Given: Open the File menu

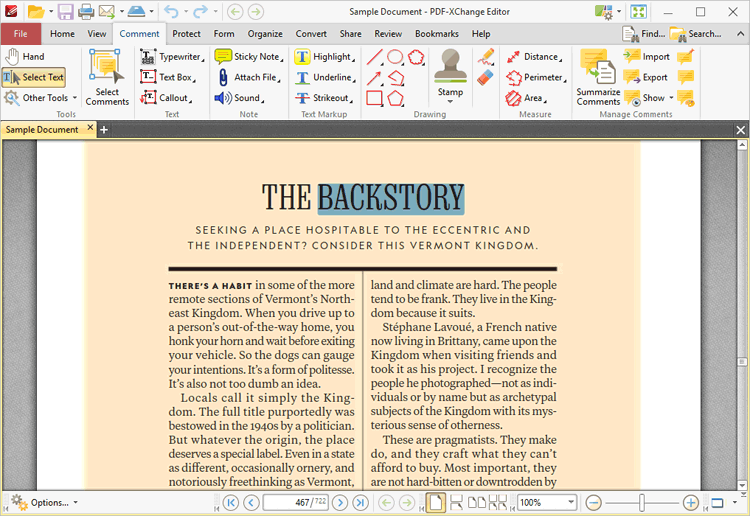Looking at the screenshot, I should click(x=21, y=33).
